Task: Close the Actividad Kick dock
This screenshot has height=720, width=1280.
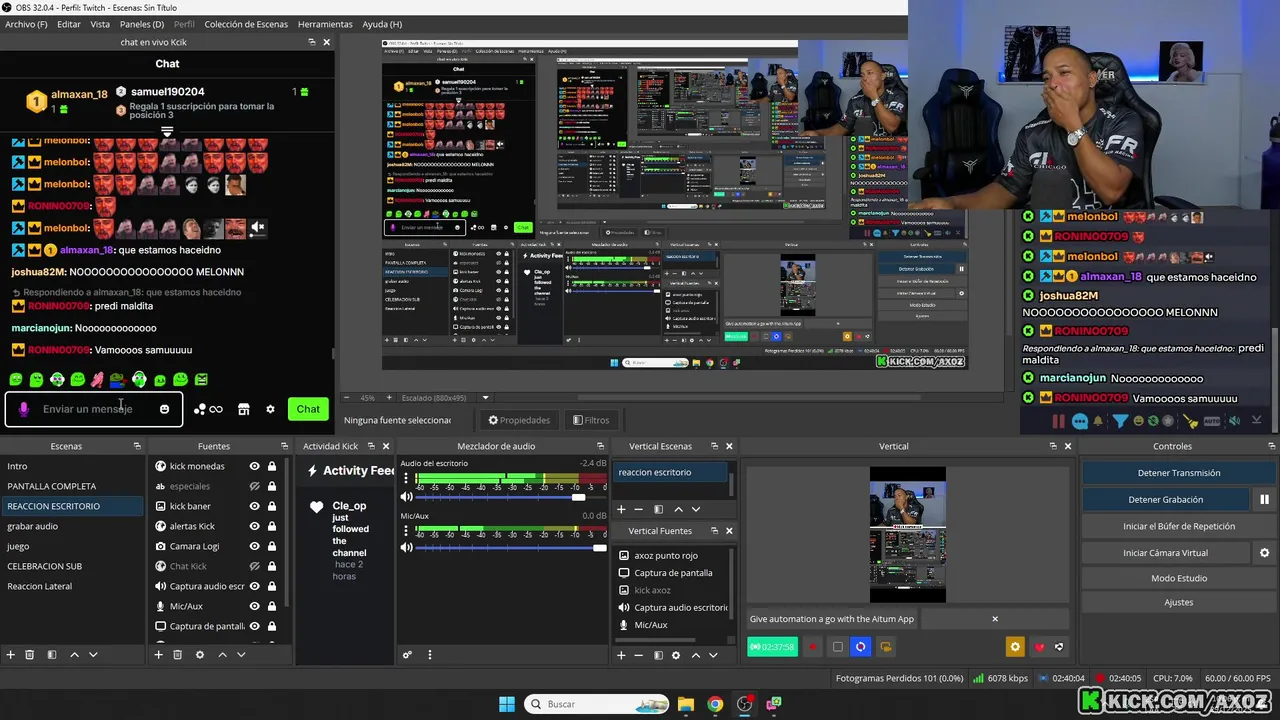Action: (386, 446)
